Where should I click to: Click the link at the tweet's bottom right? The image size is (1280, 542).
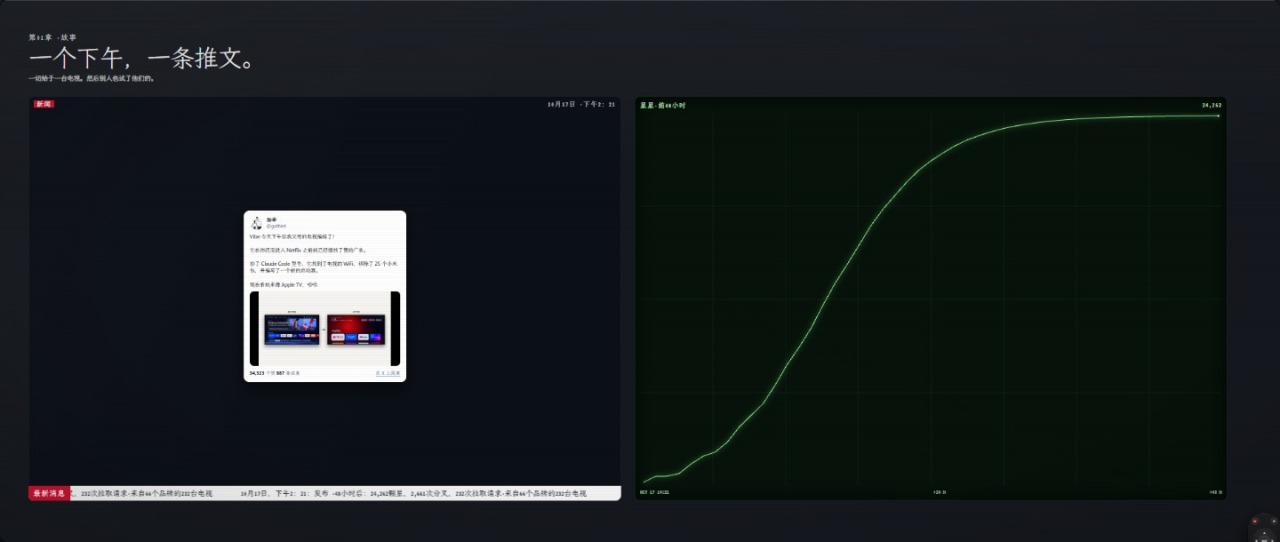388,373
